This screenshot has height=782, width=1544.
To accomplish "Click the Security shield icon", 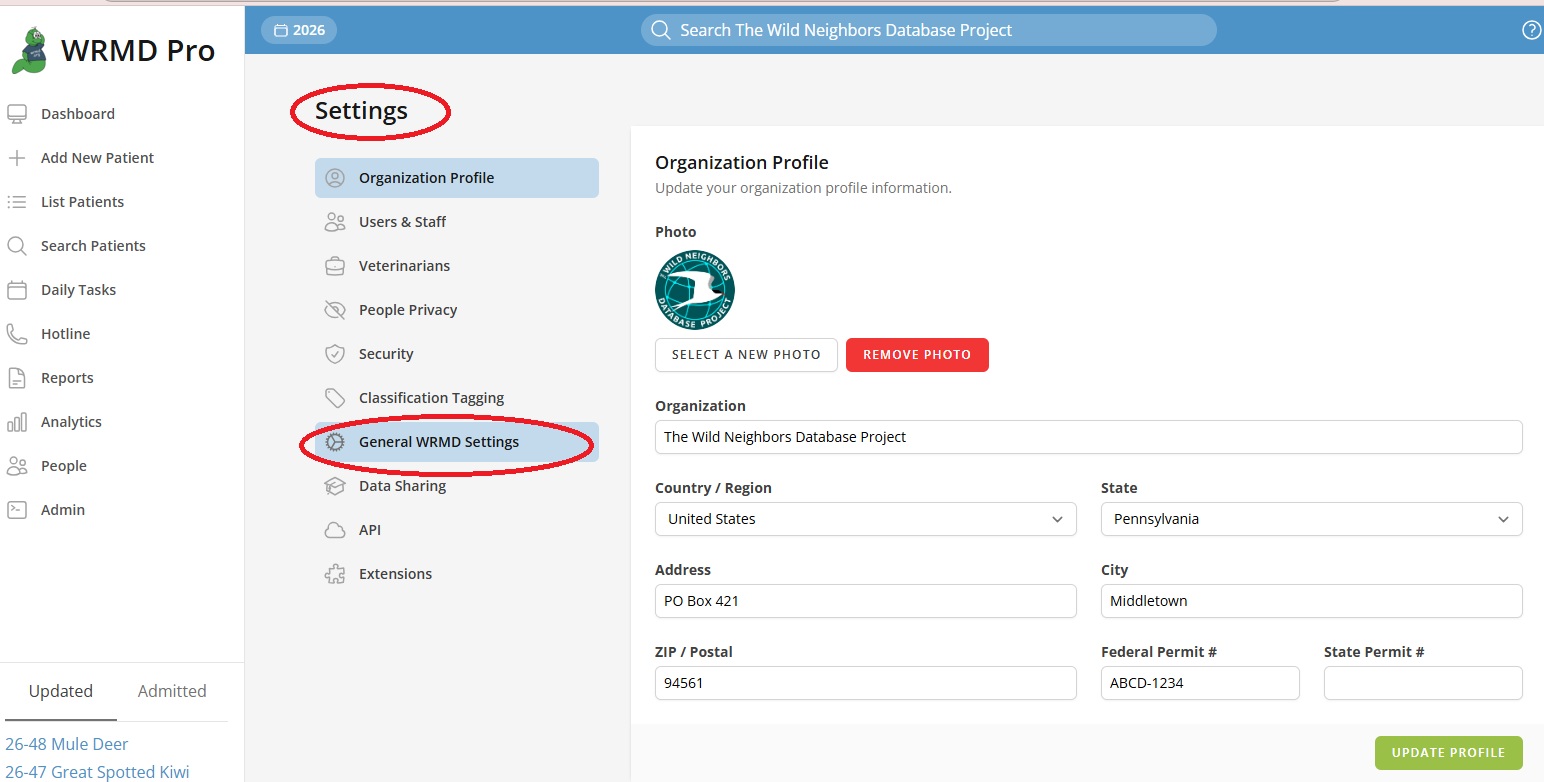I will 335,354.
